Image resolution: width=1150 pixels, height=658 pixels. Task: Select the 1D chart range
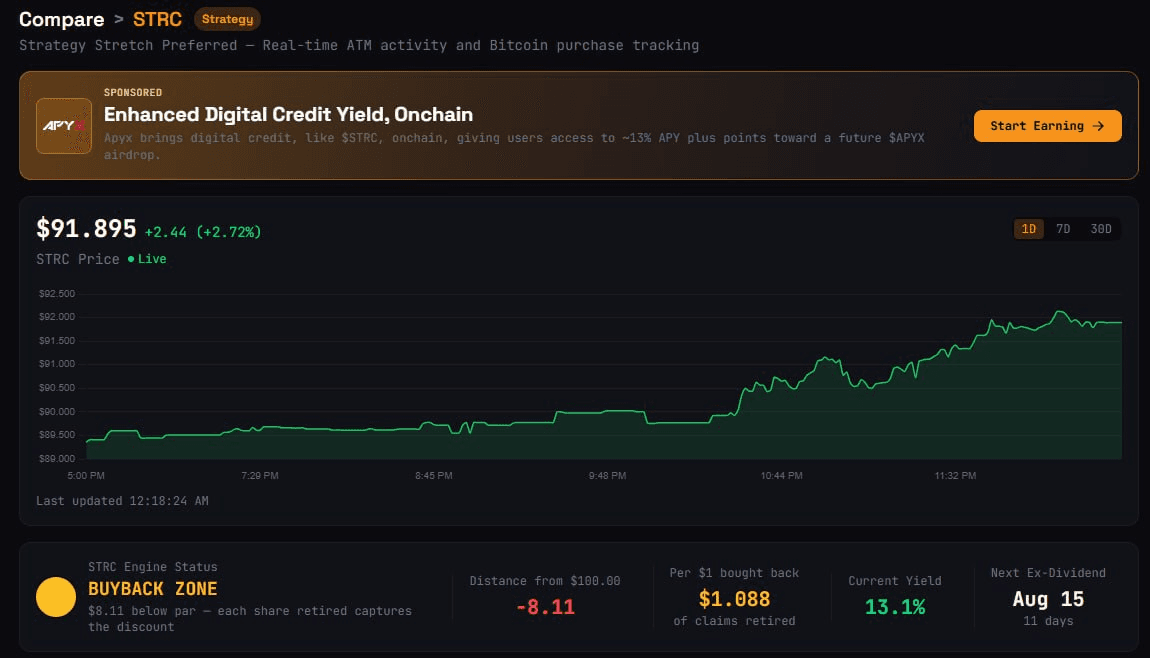pos(1028,229)
